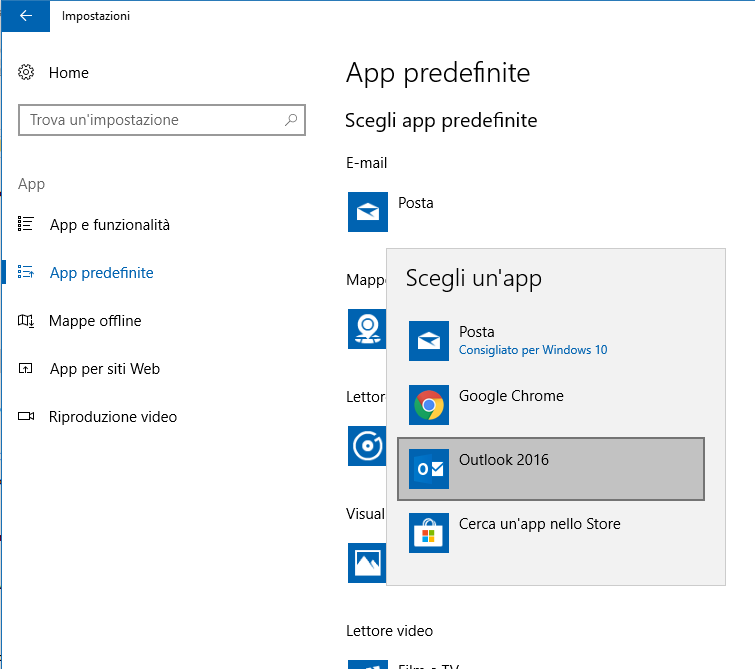This screenshot has width=755, height=669.
Task: Click the Riproduzione video camera icon
Action: 27,417
